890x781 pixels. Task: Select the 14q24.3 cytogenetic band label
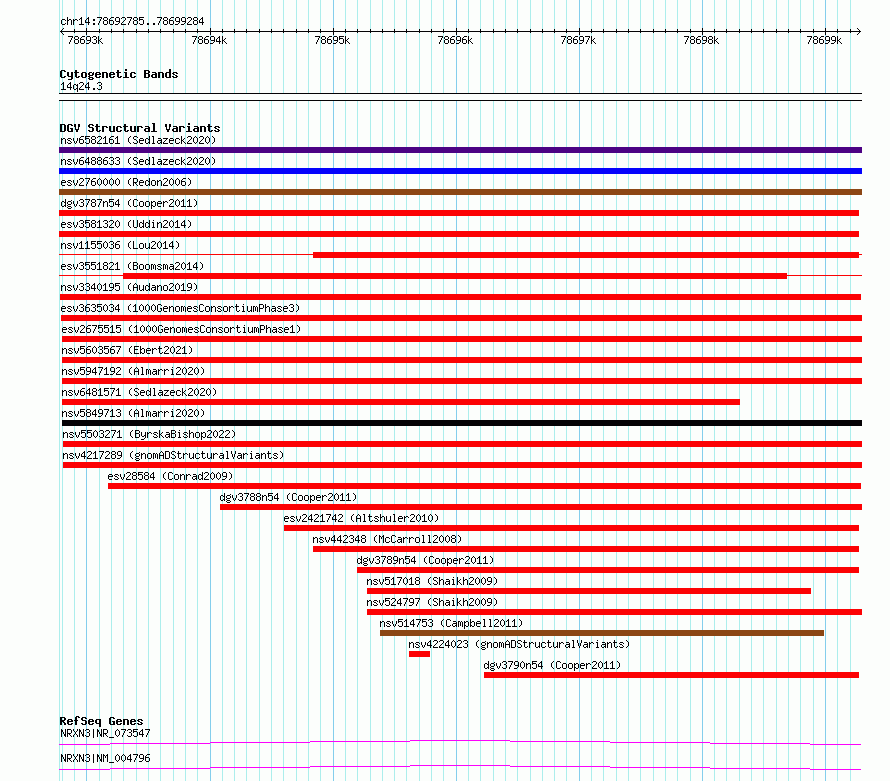coord(81,86)
